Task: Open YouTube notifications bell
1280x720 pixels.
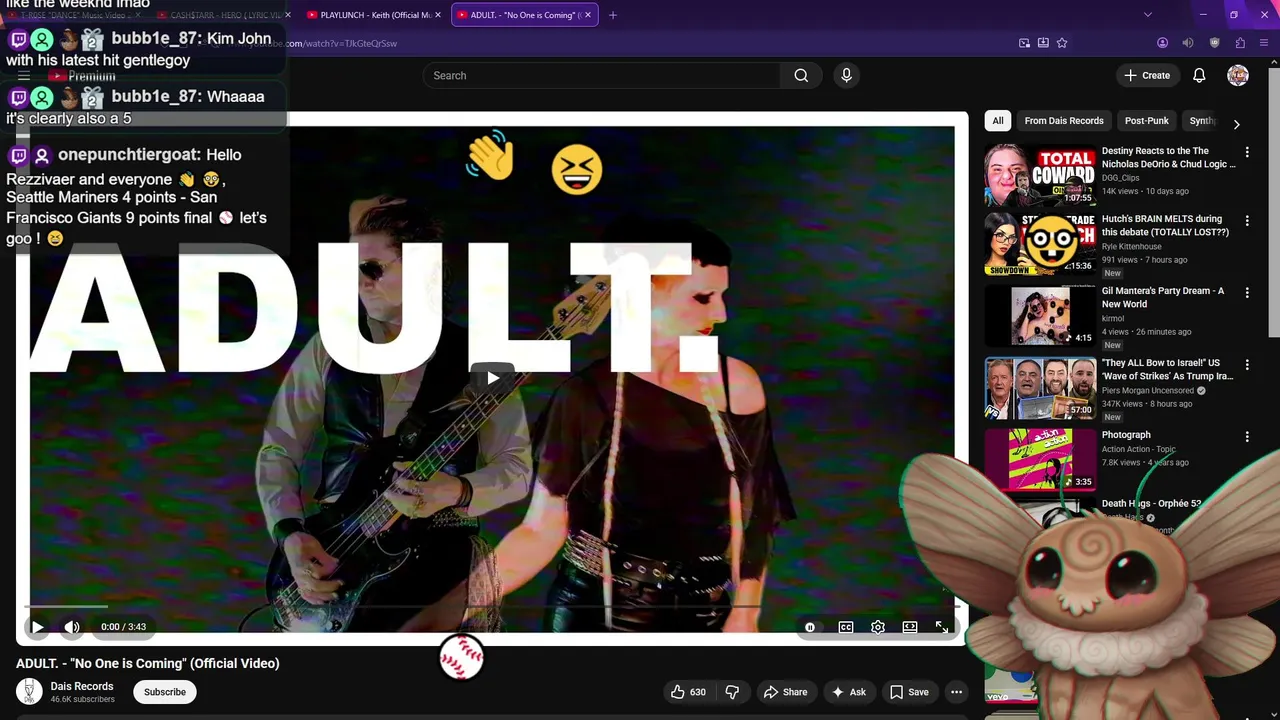Action: click(1199, 75)
